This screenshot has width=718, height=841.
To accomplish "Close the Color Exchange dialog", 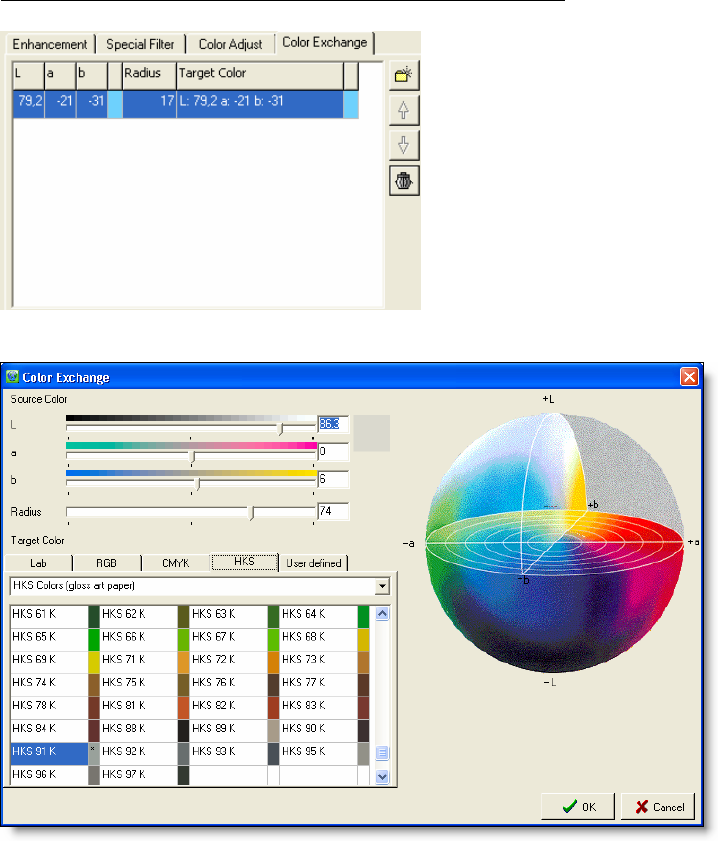I will tap(688, 377).
